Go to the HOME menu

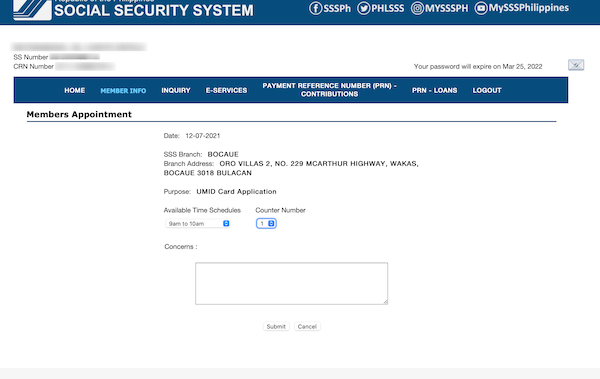(x=75, y=90)
